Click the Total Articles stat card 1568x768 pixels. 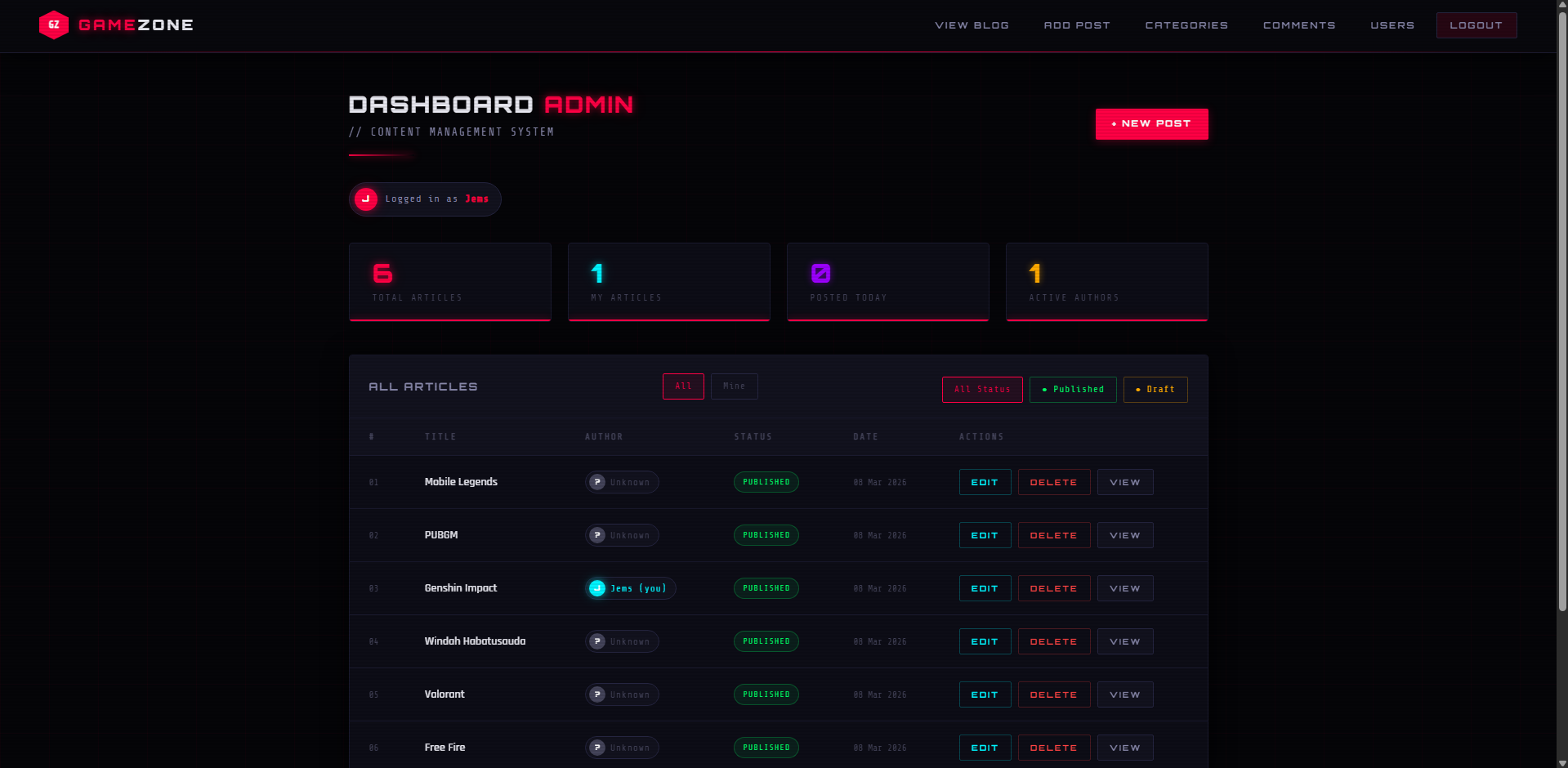(x=450, y=282)
